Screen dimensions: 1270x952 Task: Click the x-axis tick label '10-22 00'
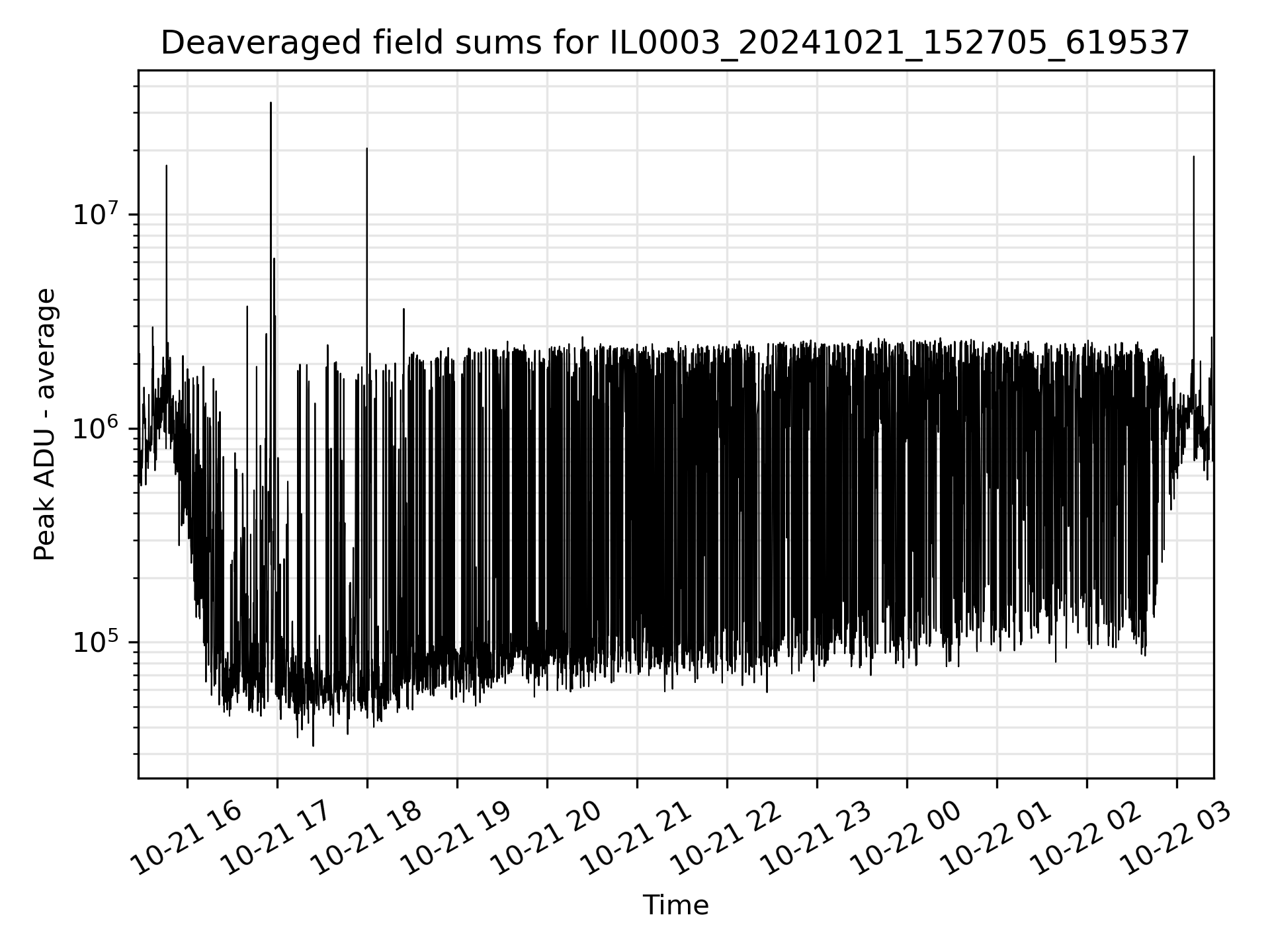point(904,837)
